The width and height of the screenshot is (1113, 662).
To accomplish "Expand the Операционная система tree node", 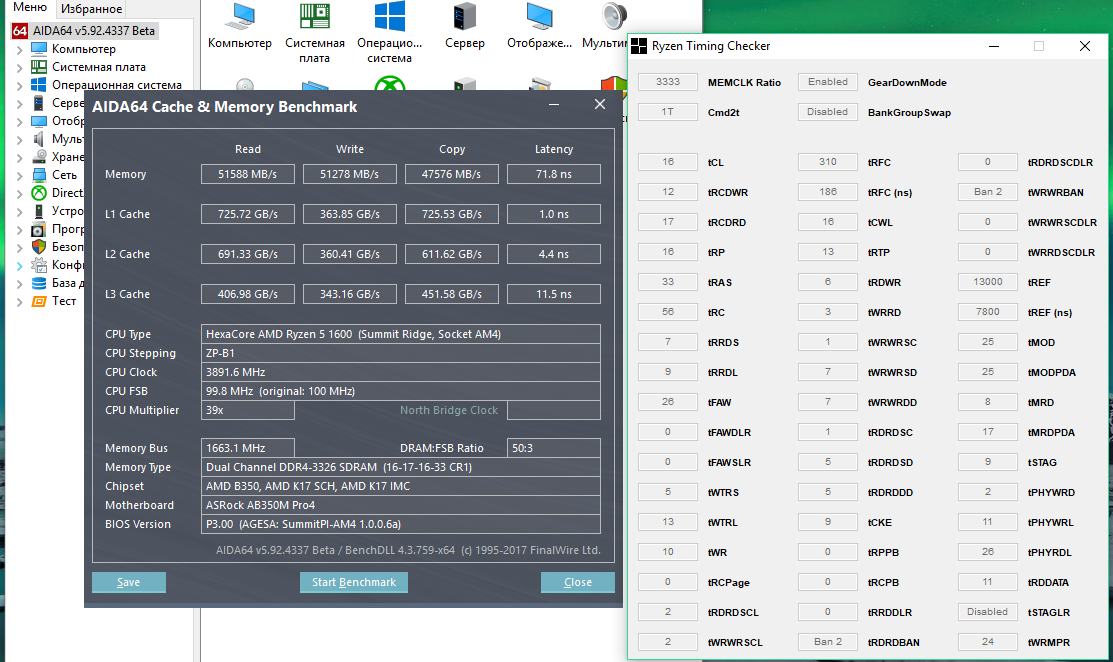I will coord(20,85).
